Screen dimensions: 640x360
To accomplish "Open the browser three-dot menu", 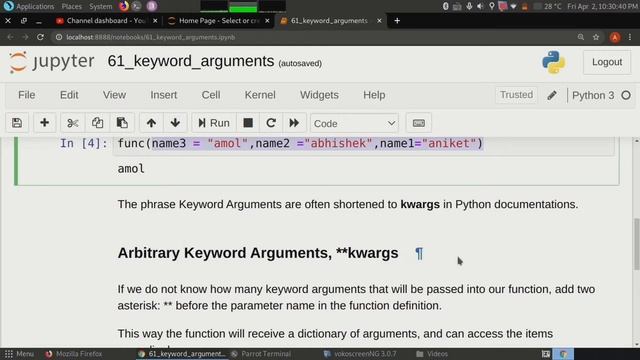I will (630, 37).
